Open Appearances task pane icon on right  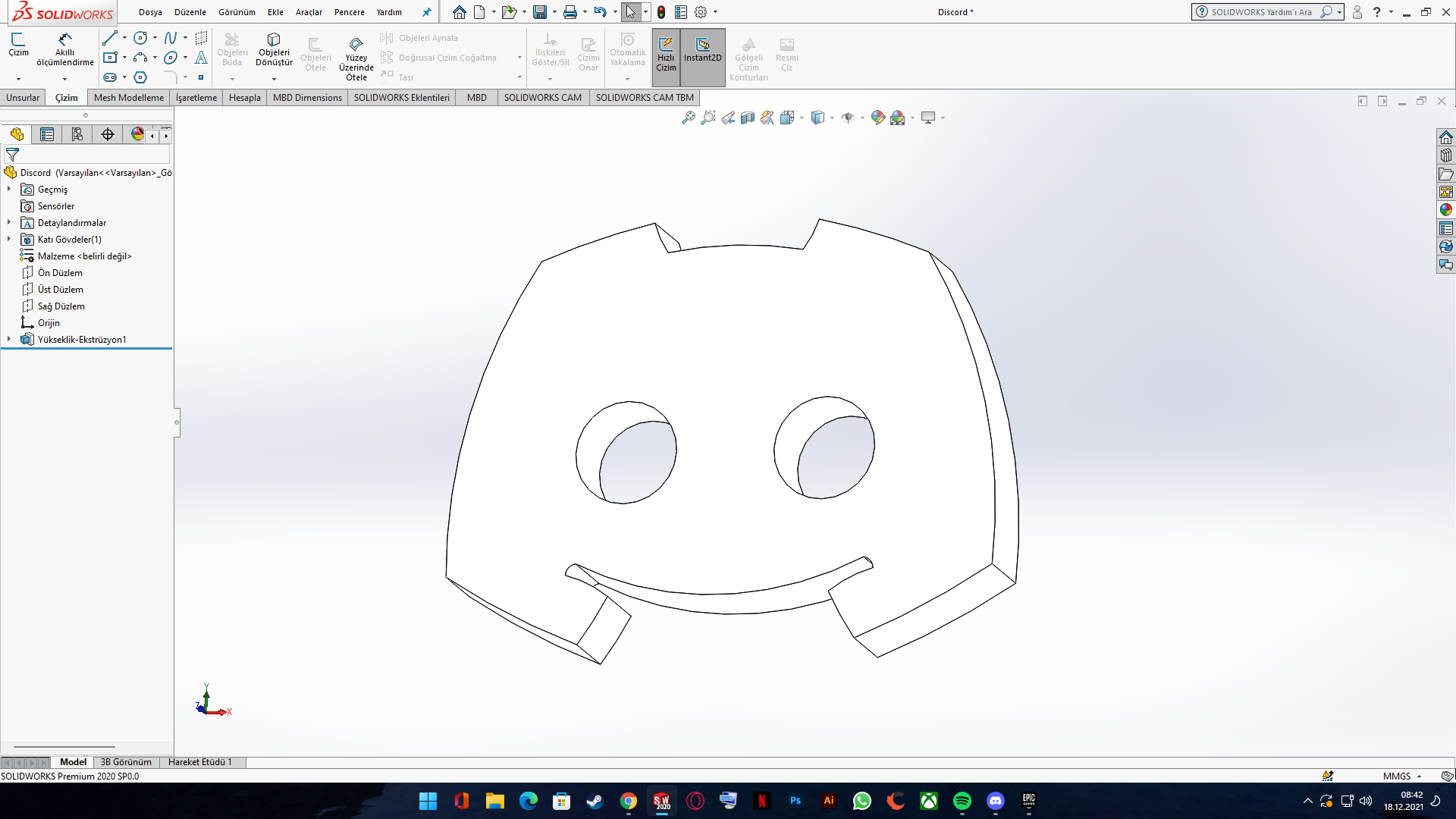[1446, 210]
